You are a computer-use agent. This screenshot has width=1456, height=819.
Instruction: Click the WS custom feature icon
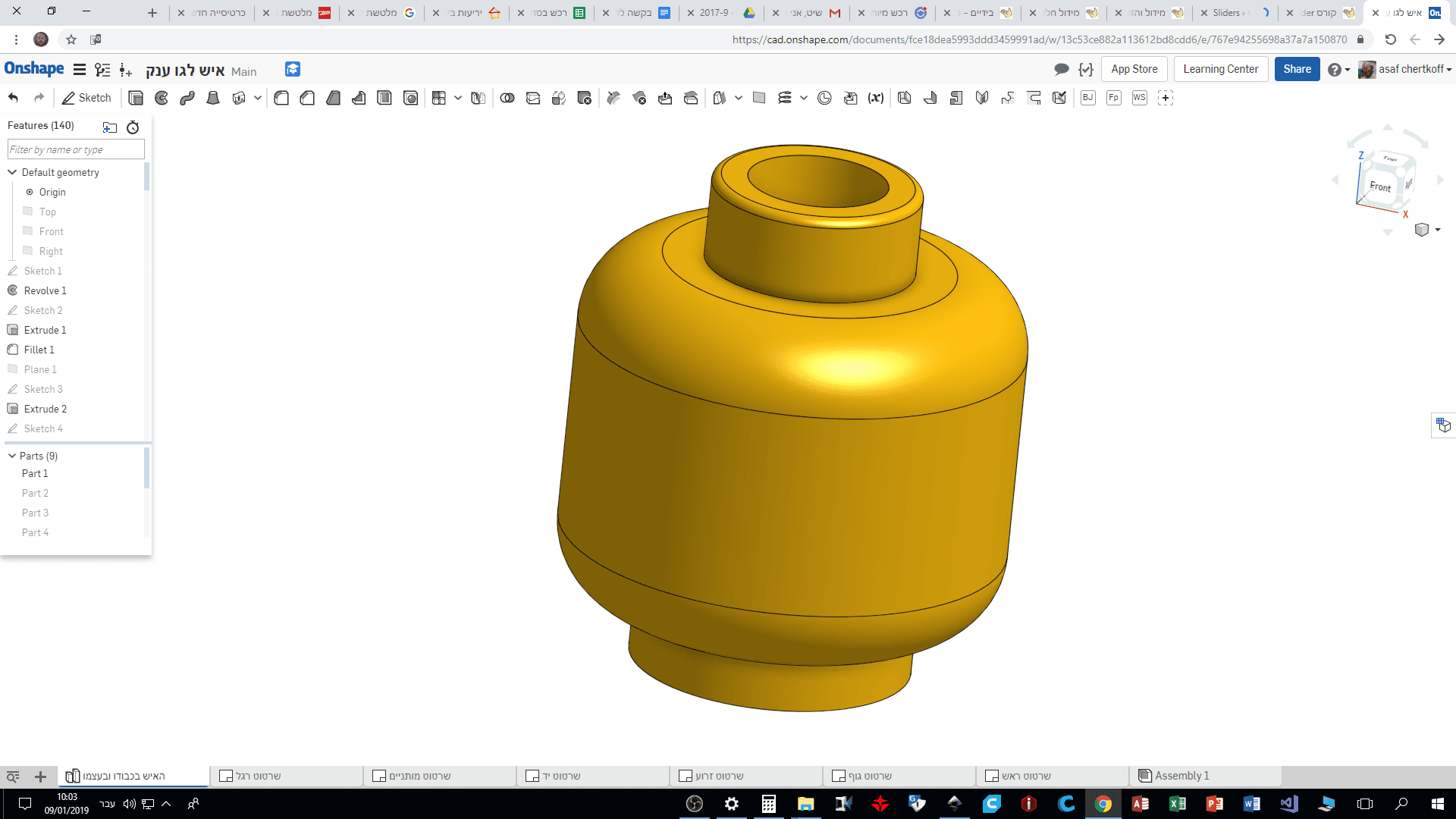click(1140, 98)
